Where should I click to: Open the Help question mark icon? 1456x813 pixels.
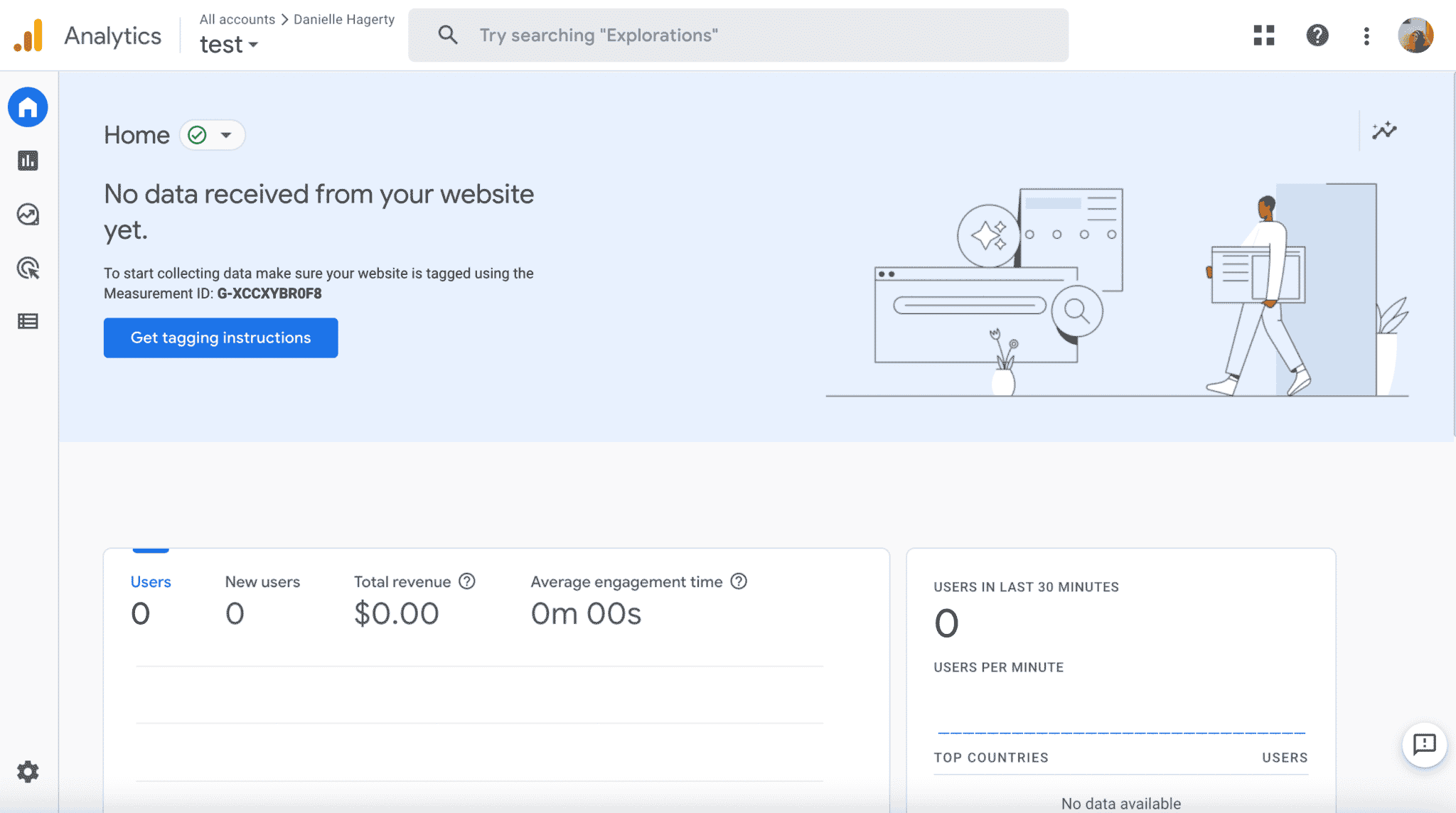tap(1317, 35)
